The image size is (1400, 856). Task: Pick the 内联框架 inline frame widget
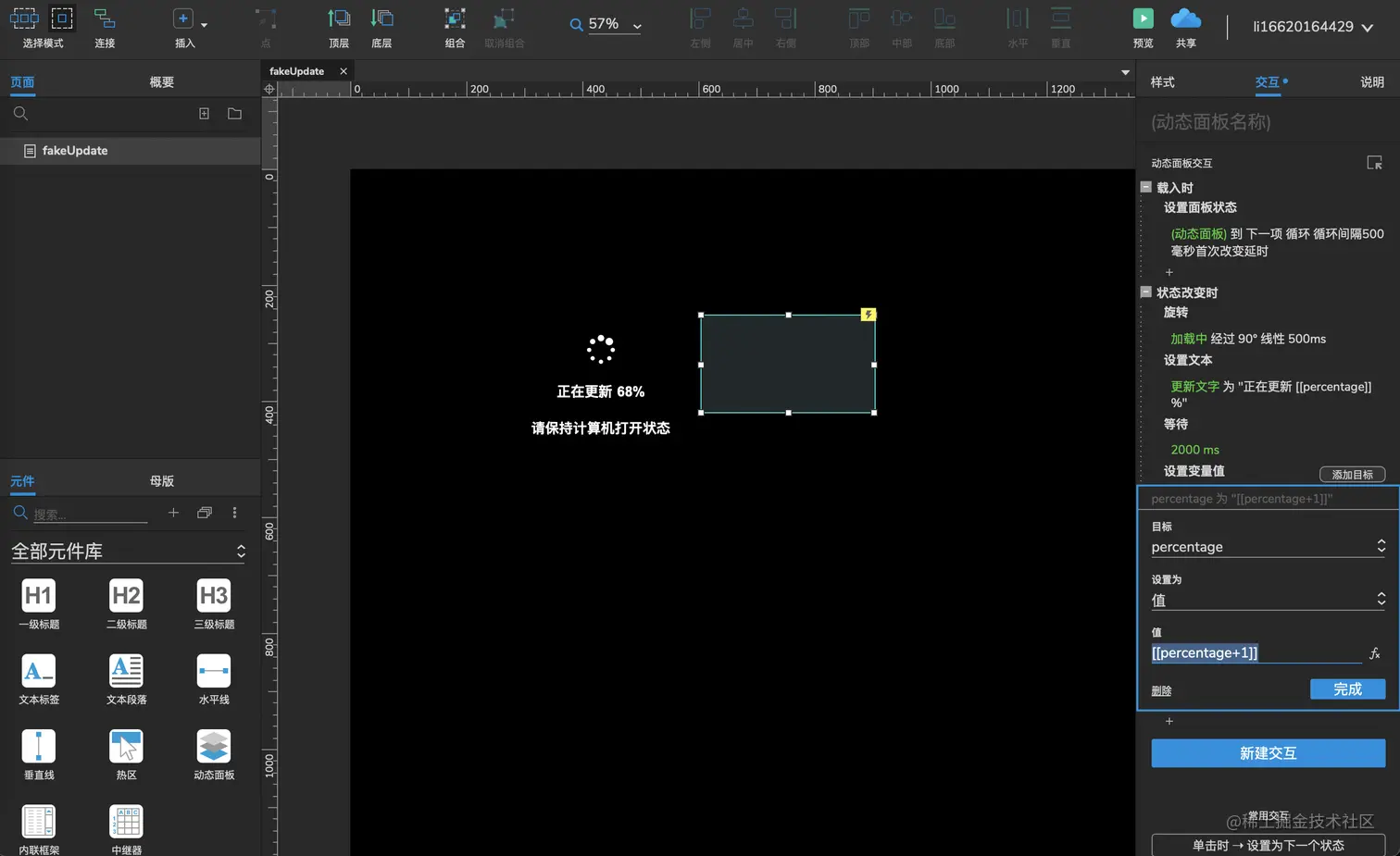pos(39,829)
